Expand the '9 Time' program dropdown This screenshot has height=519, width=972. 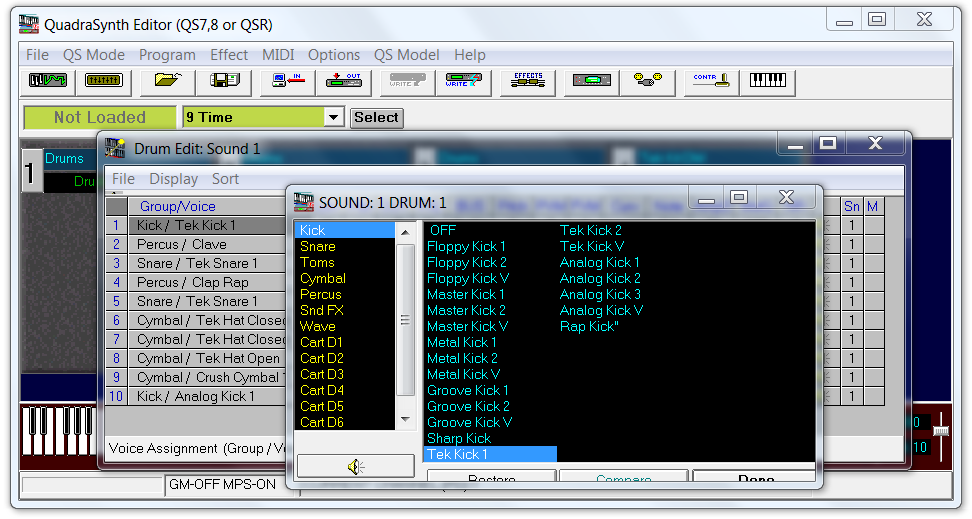[x=334, y=118]
